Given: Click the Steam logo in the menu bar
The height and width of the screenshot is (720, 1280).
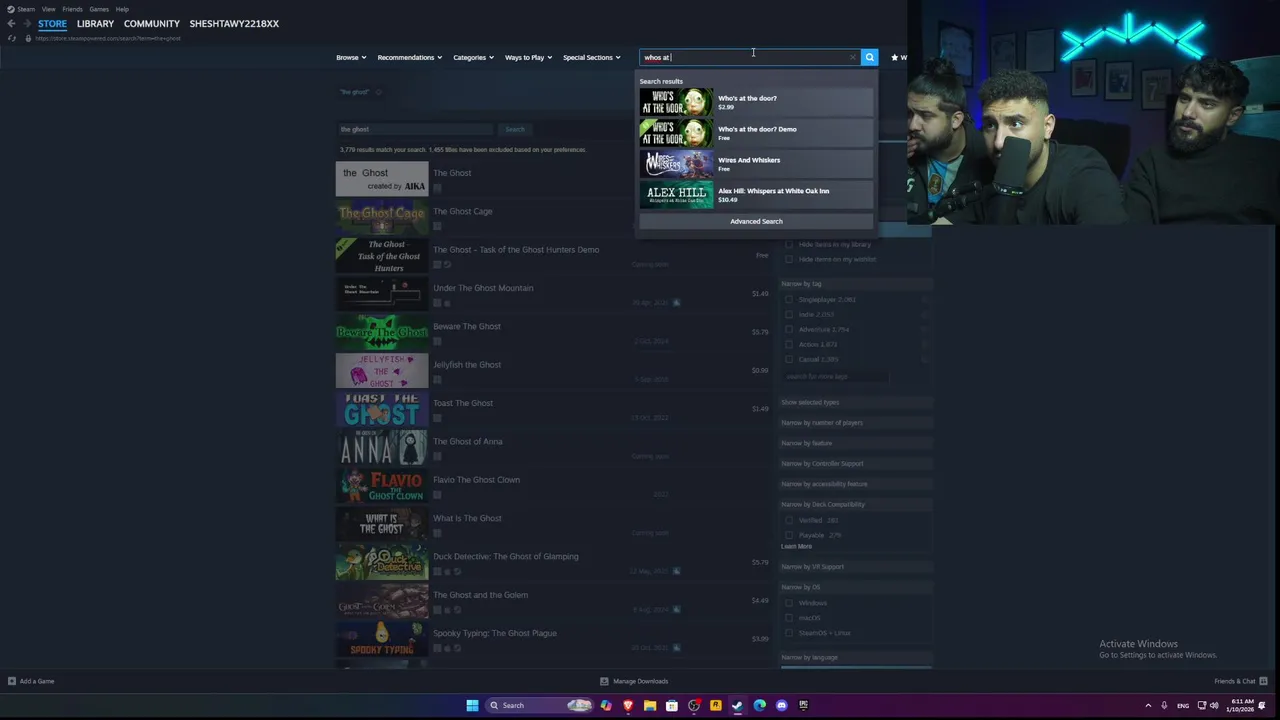Looking at the screenshot, I should (11, 9).
